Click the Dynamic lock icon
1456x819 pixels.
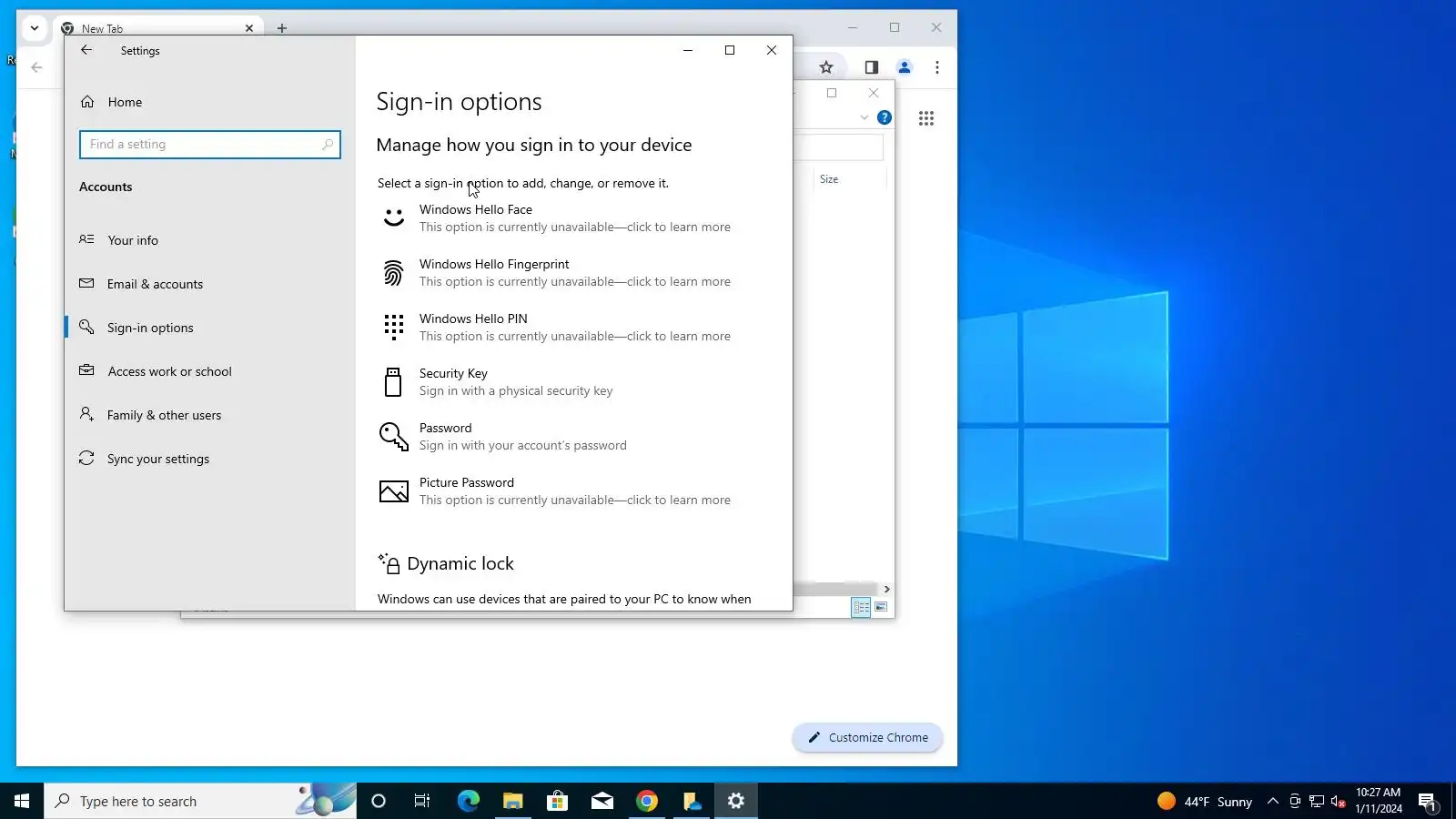point(389,564)
